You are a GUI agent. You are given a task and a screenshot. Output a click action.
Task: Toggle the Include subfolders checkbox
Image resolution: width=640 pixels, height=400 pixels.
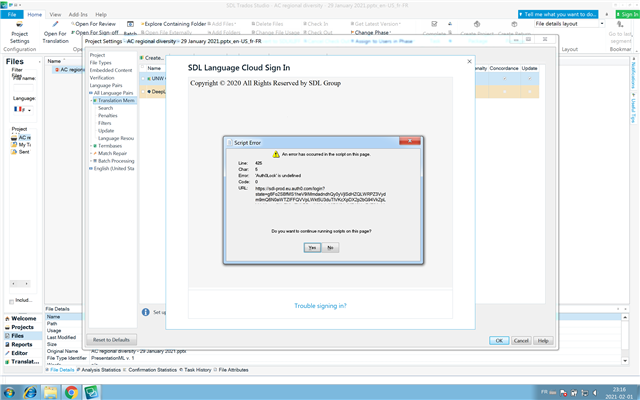click(x=12, y=299)
